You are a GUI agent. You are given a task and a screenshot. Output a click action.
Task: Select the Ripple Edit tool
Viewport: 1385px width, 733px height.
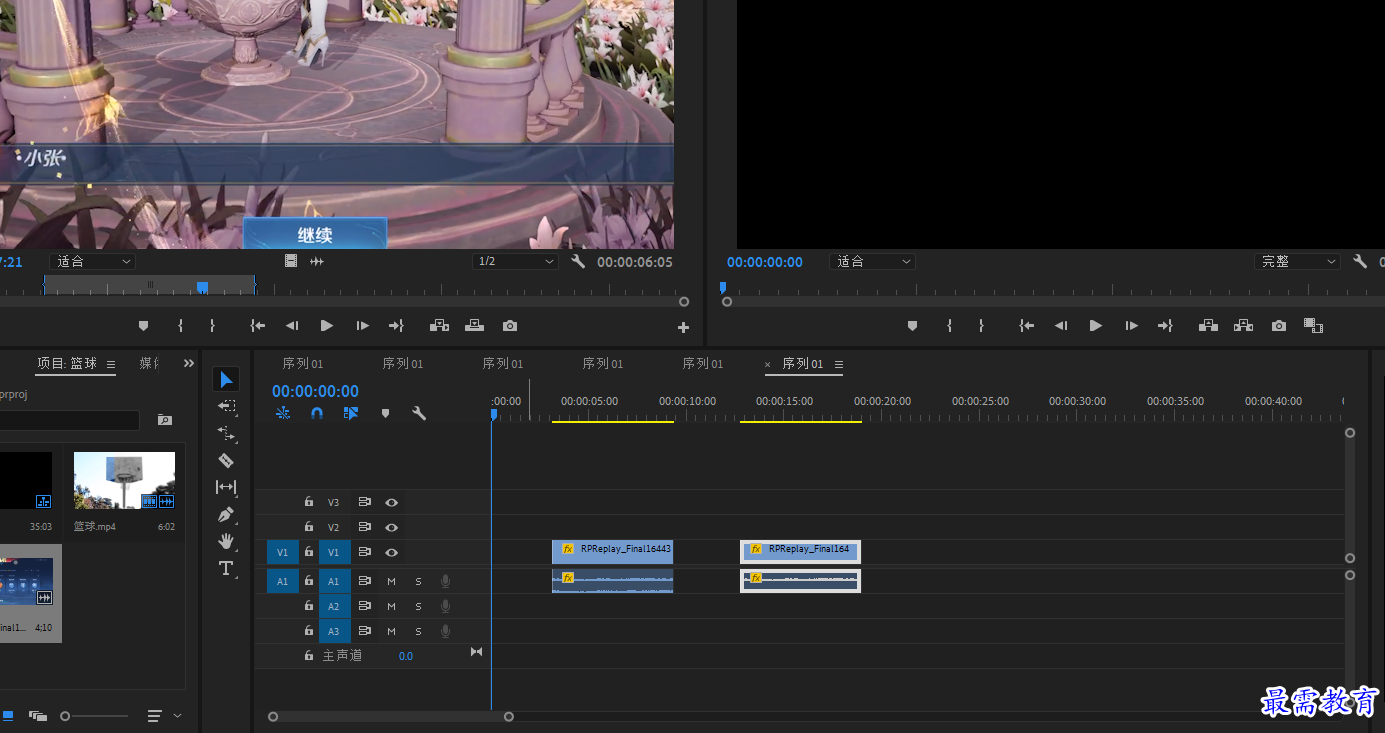226,434
